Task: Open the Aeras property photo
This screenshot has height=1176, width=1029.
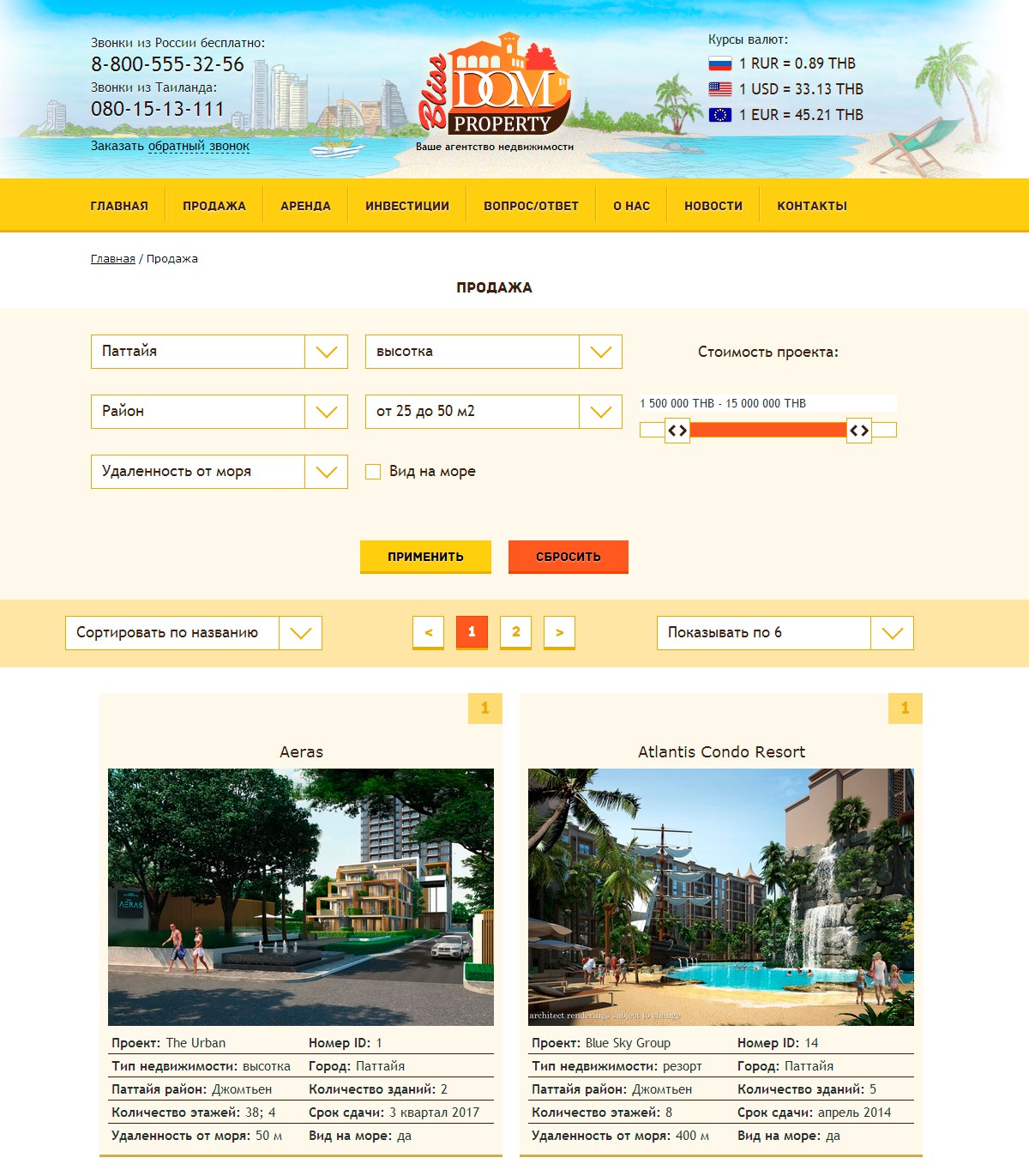Action: tap(301, 897)
